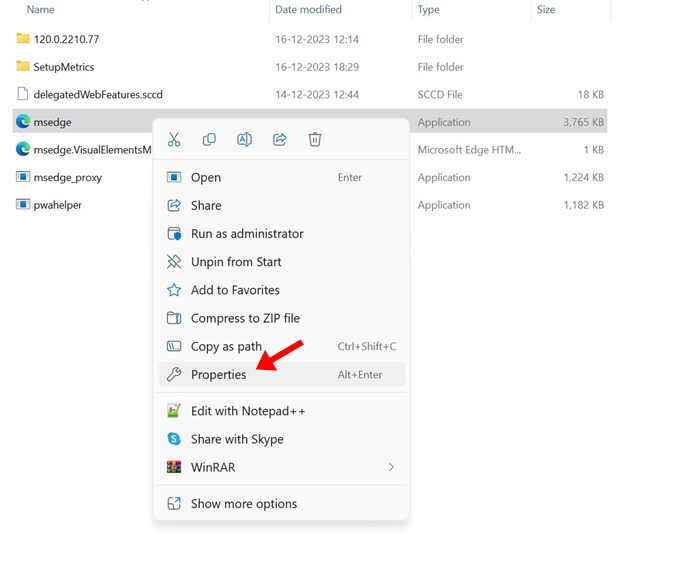Image resolution: width=700 pixels, height=583 pixels.
Task: Expand the WinRAR submenu arrow
Action: click(391, 467)
